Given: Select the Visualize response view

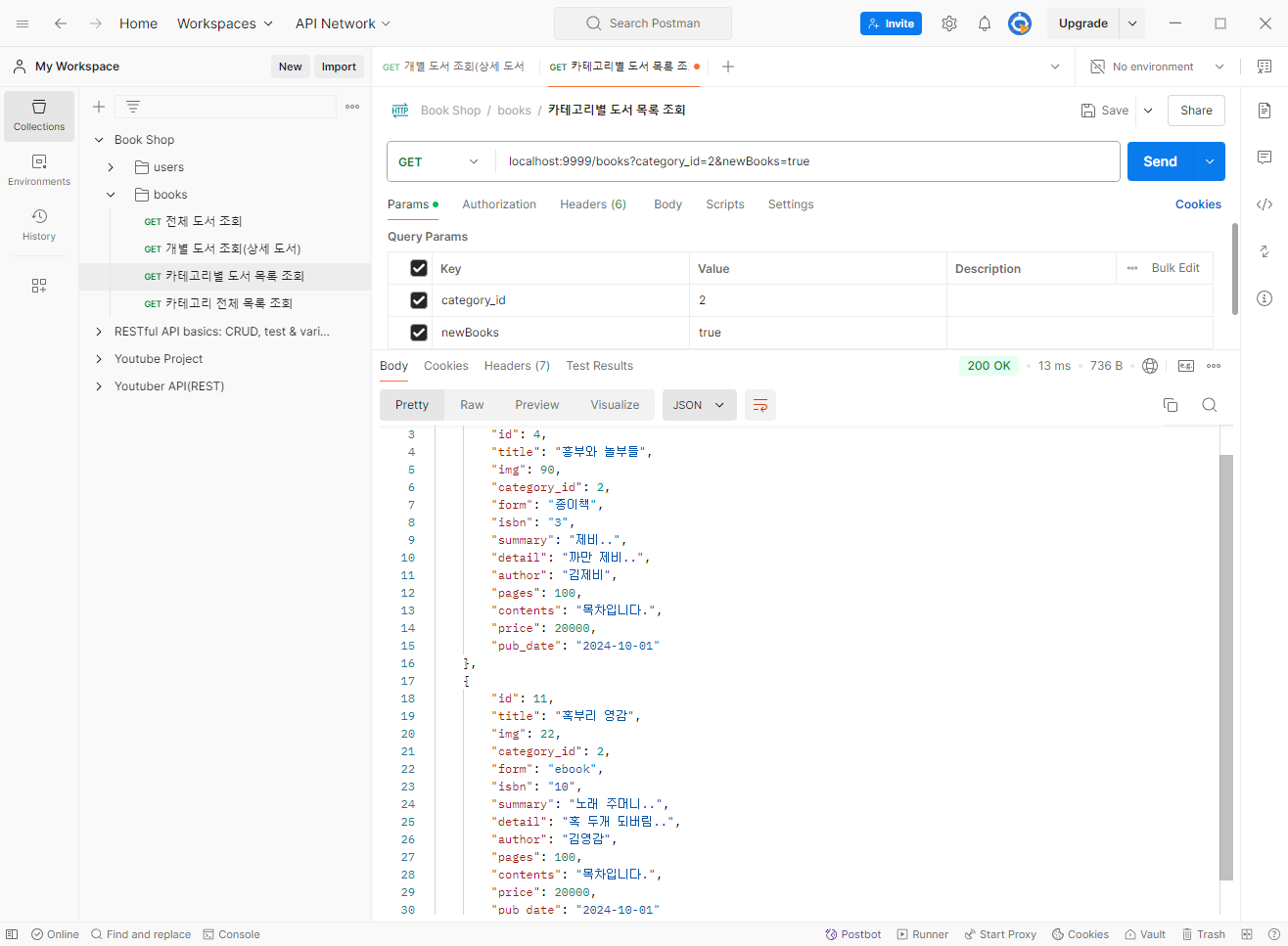Looking at the screenshot, I should [x=615, y=405].
